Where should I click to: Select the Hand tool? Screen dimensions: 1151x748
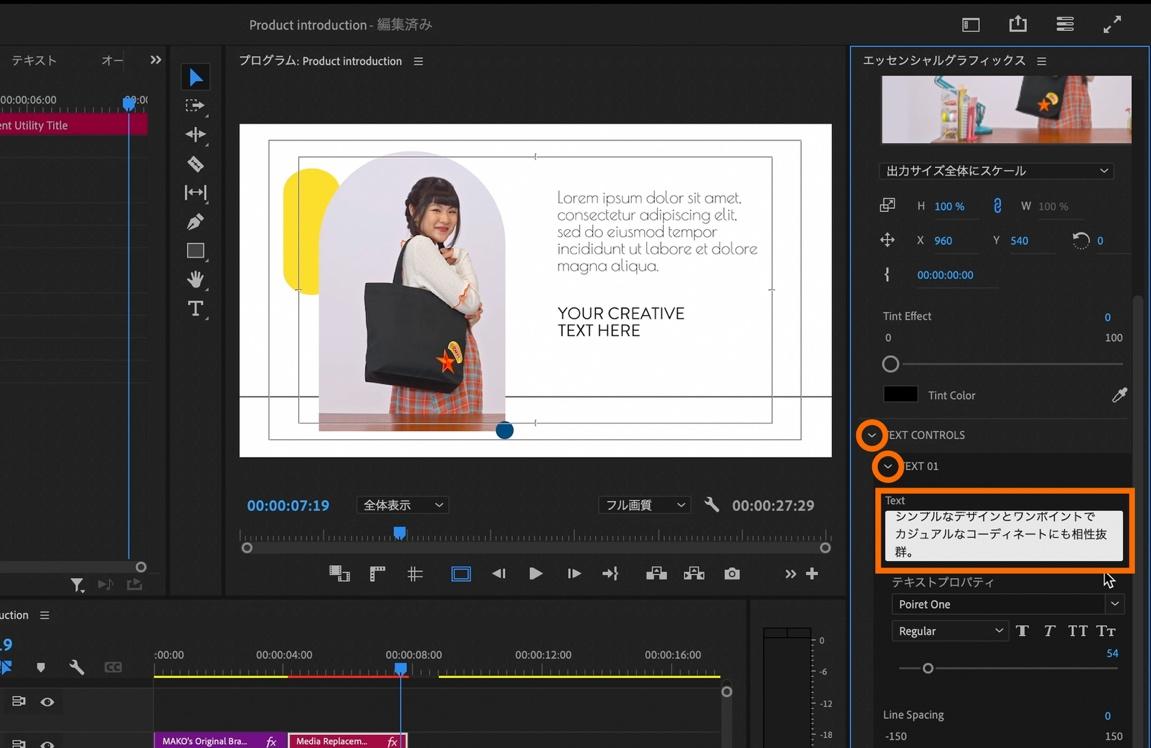196,279
